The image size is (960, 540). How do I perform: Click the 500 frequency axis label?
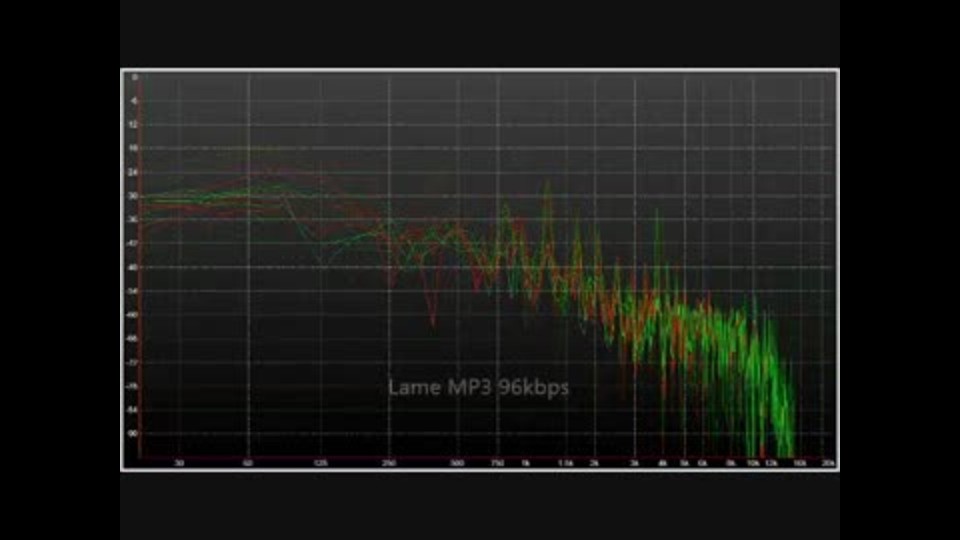(457, 463)
